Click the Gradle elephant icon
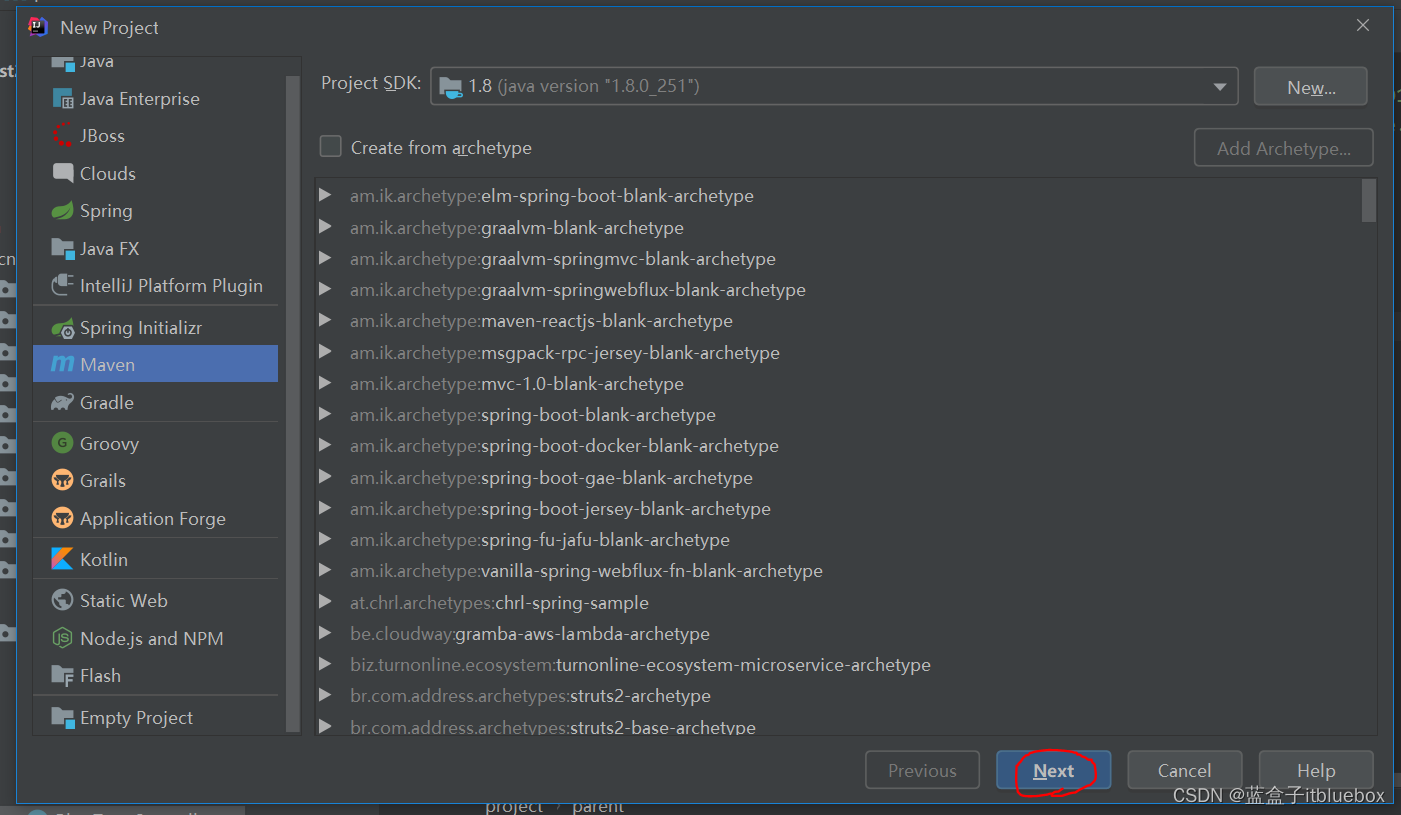 pyautogui.click(x=63, y=403)
